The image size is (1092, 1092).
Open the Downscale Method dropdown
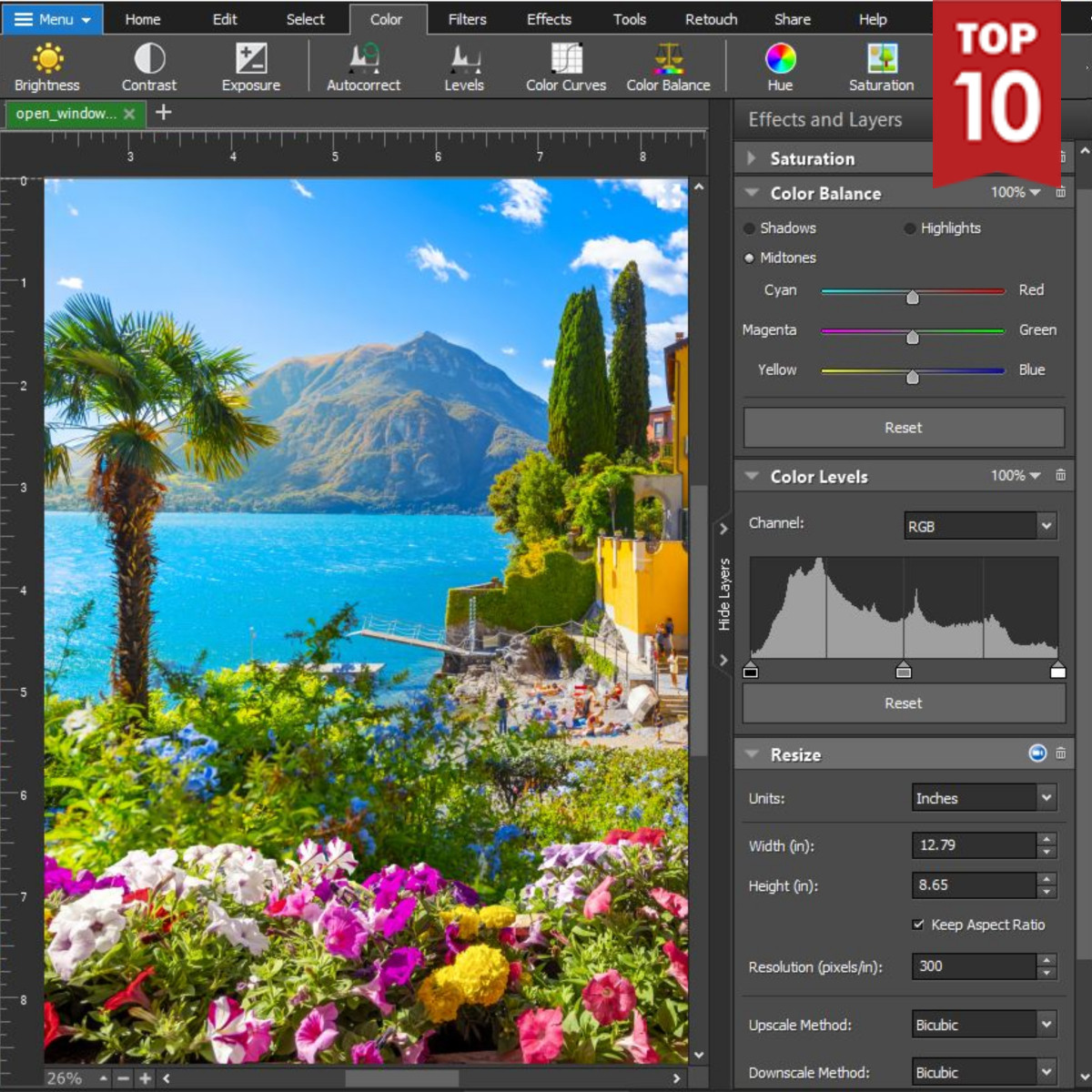pyautogui.click(x=984, y=1072)
